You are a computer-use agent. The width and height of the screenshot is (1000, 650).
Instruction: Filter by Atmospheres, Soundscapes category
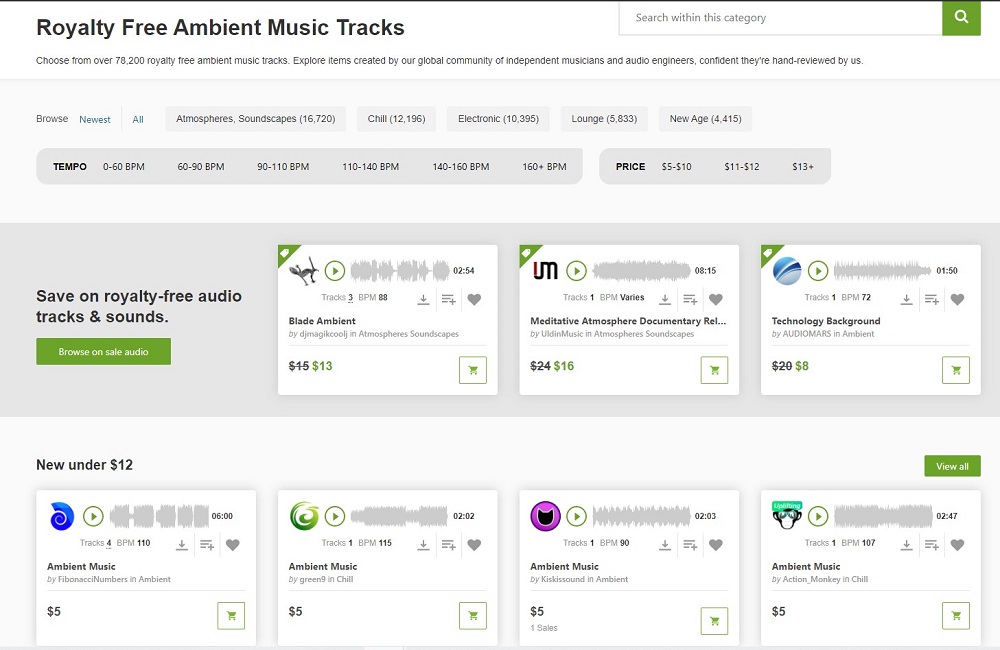[256, 119]
